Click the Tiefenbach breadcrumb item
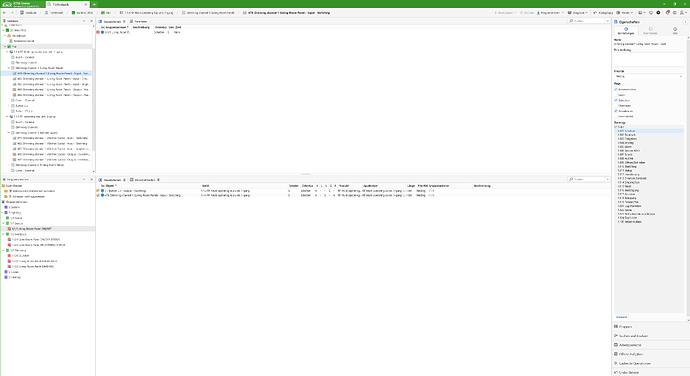The height and width of the screenshot is (376, 690). pos(55,13)
